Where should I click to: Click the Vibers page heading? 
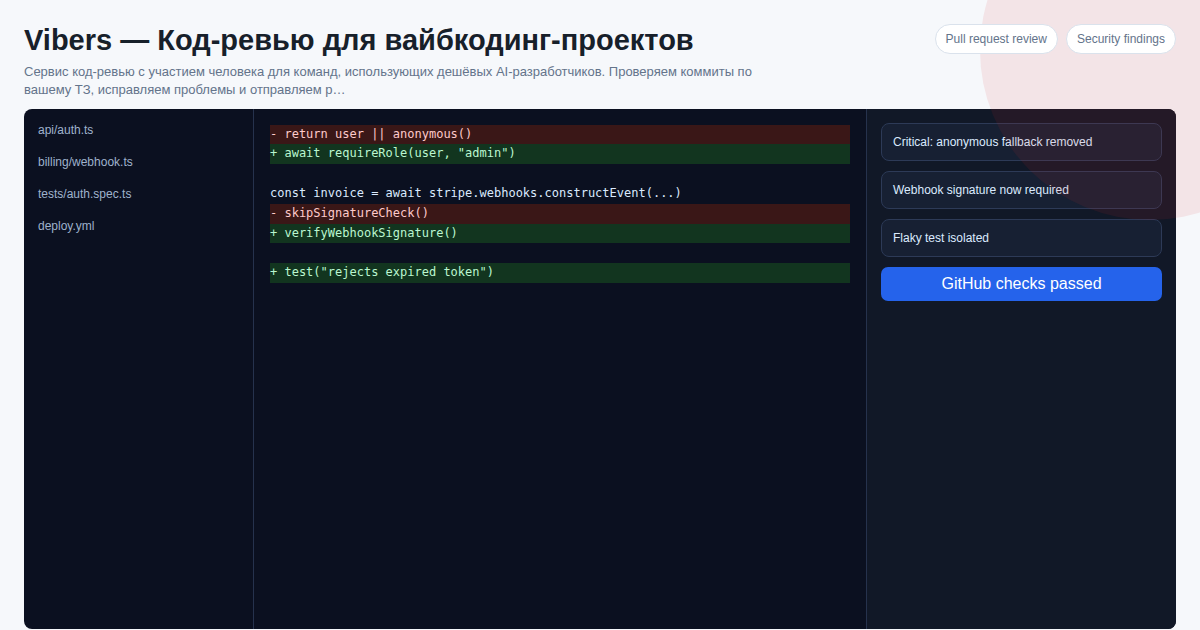click(x=359, y=40)
